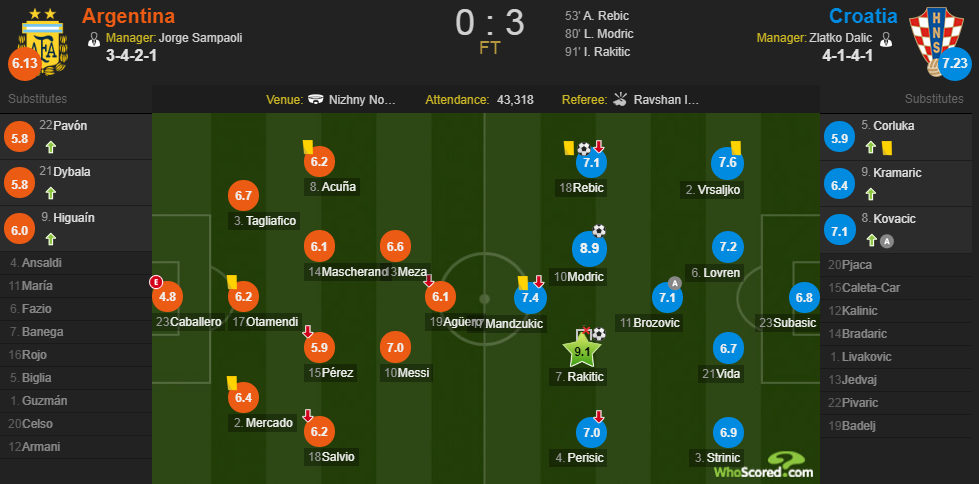Click the goal ball icon above Modric
979x484 pixels.
pyautogui.click(x=599, y=230)
